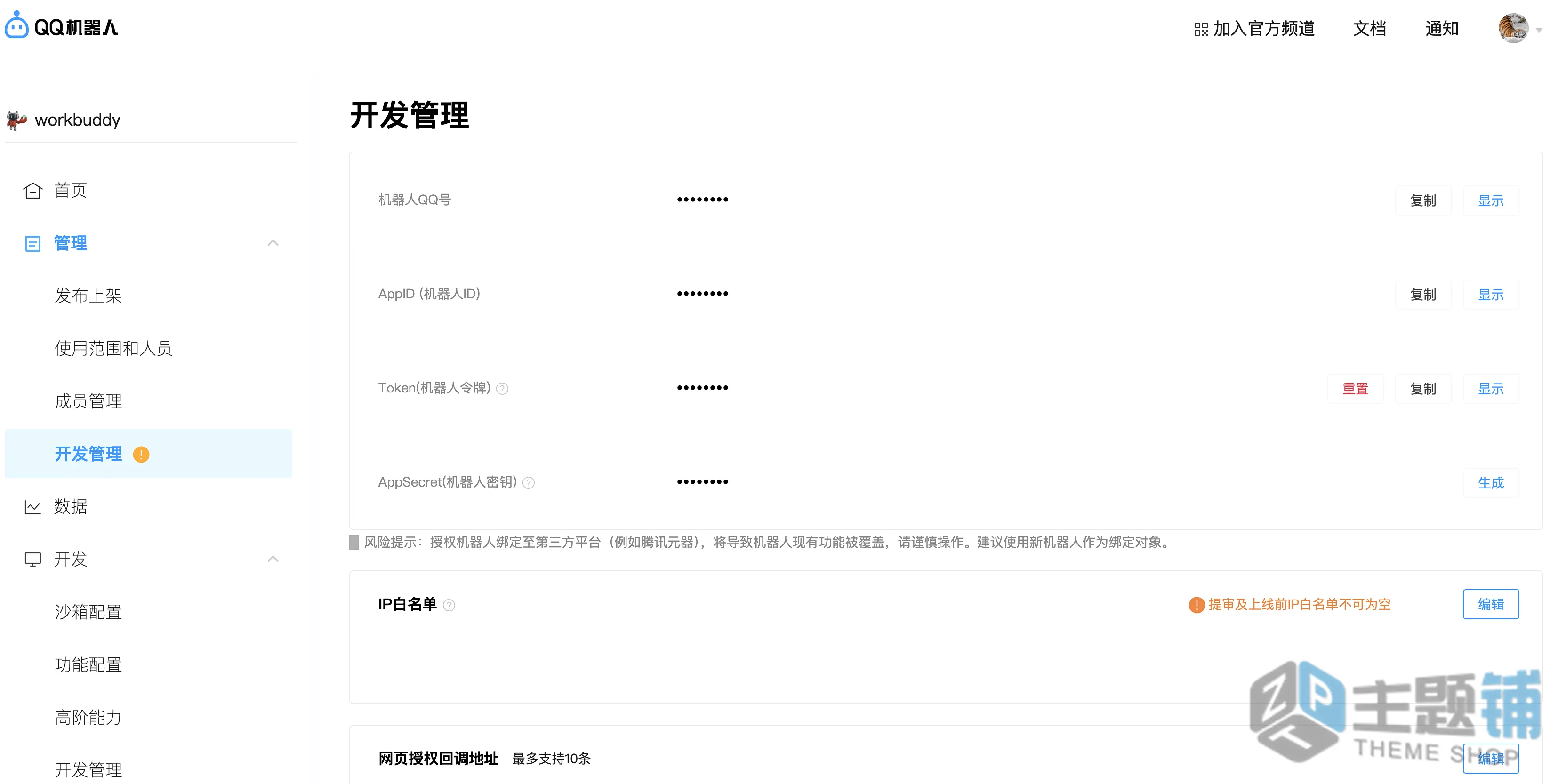Select the 最多支持10条 hint text
The image size is (1558, 784).
click(x=551, y=759)
